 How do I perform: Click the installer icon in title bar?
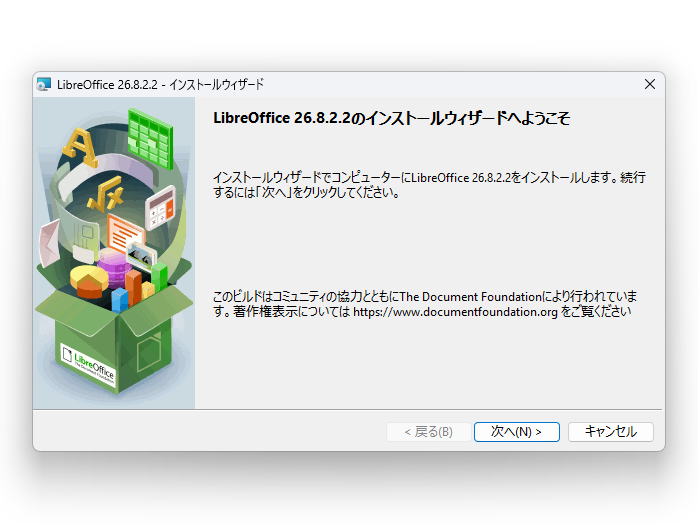point(44,84)
